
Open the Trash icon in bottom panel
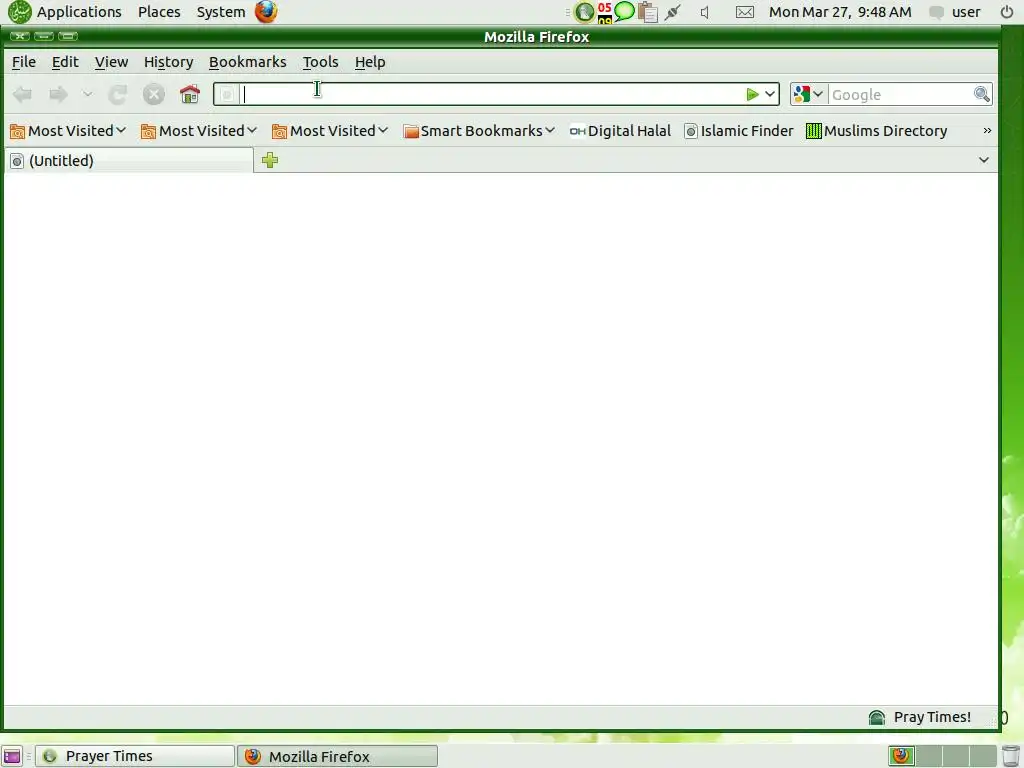coord(1011,756)
